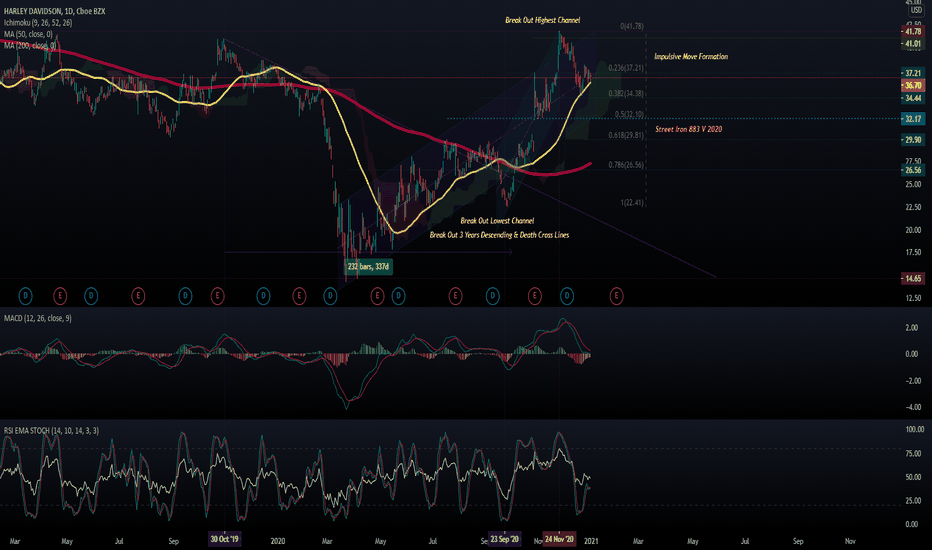Click the April 2020 earnings E marker
Viewport: 932px width, 550px height.
377,296
